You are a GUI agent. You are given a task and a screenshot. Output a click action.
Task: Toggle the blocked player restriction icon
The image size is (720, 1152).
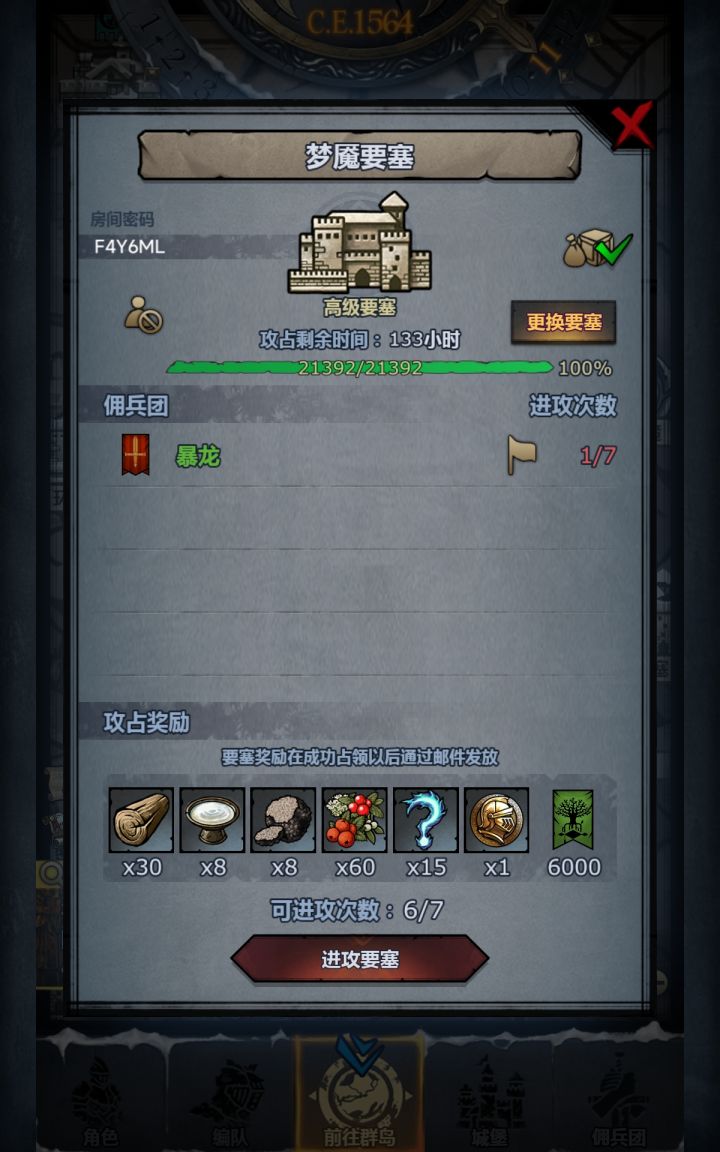tap(143, 314)
